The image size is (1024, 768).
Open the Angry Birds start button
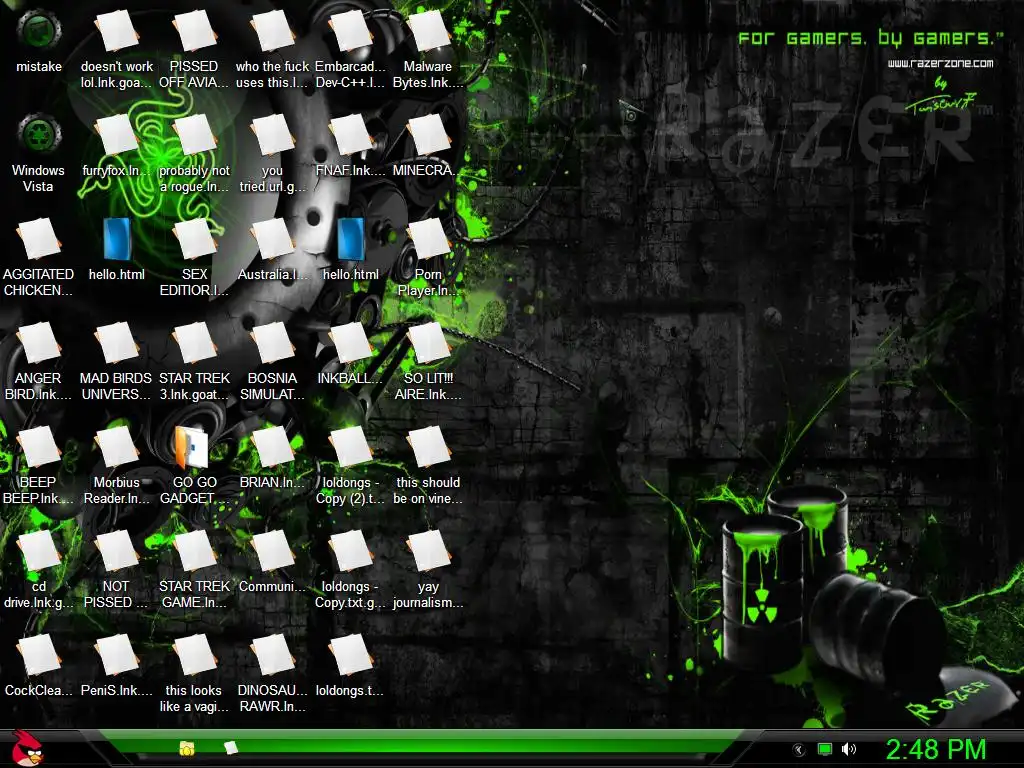point(28,748)
